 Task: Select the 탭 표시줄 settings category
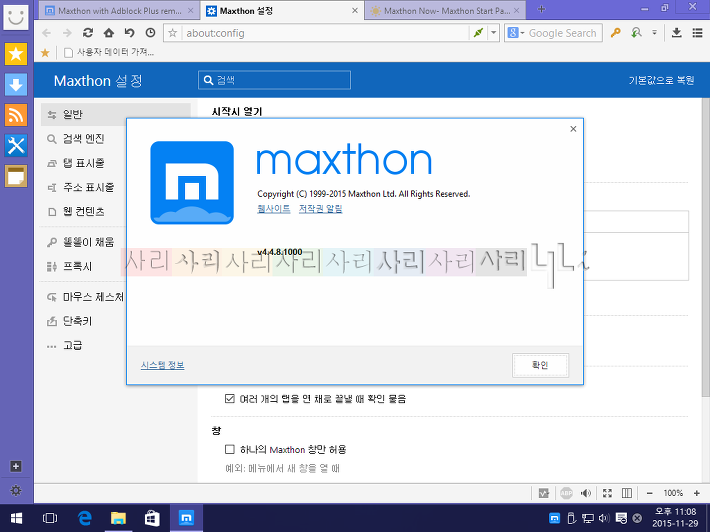point(84,163)
